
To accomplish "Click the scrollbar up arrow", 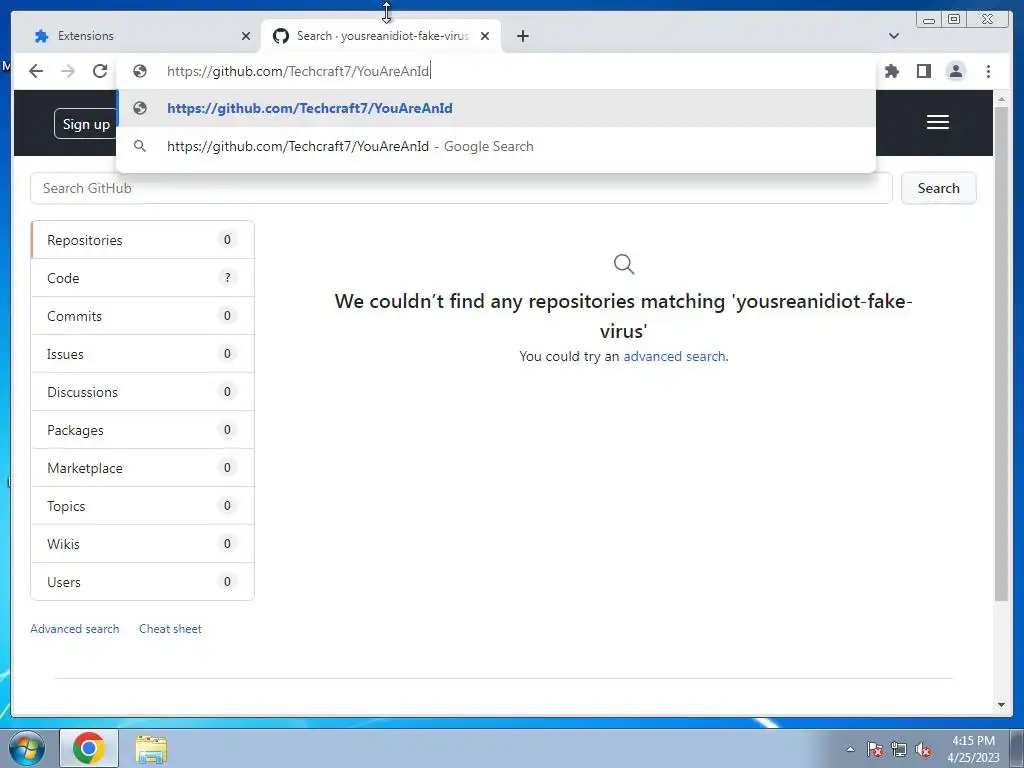I will [1001, 99].
